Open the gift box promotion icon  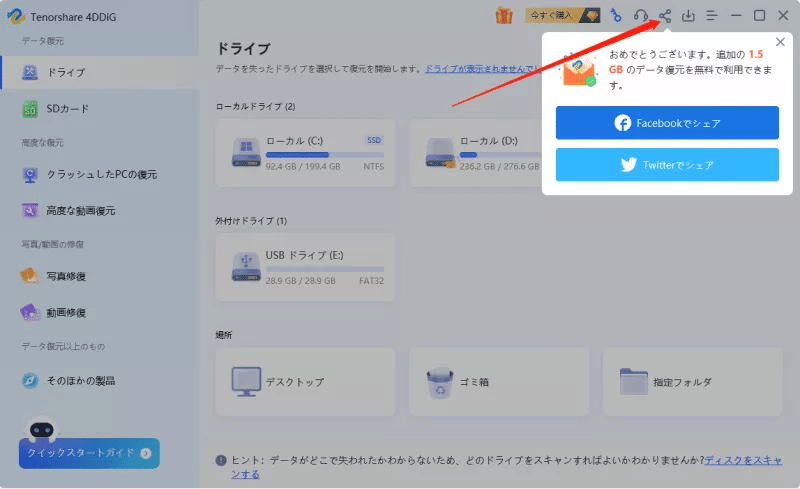coord(504,16)
